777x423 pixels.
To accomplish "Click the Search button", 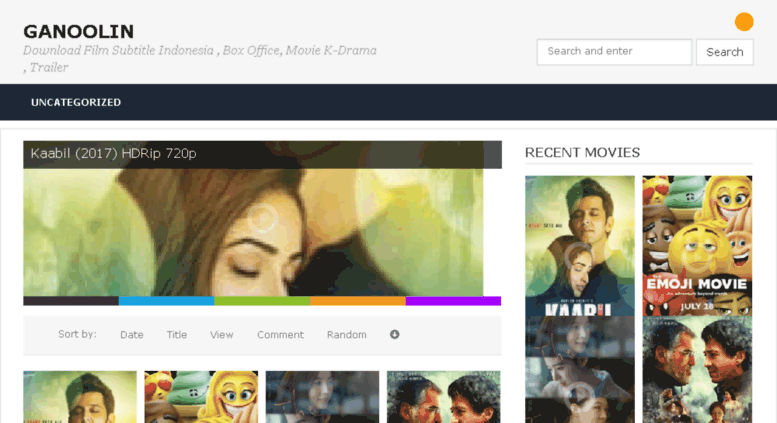I will (724, 52).
